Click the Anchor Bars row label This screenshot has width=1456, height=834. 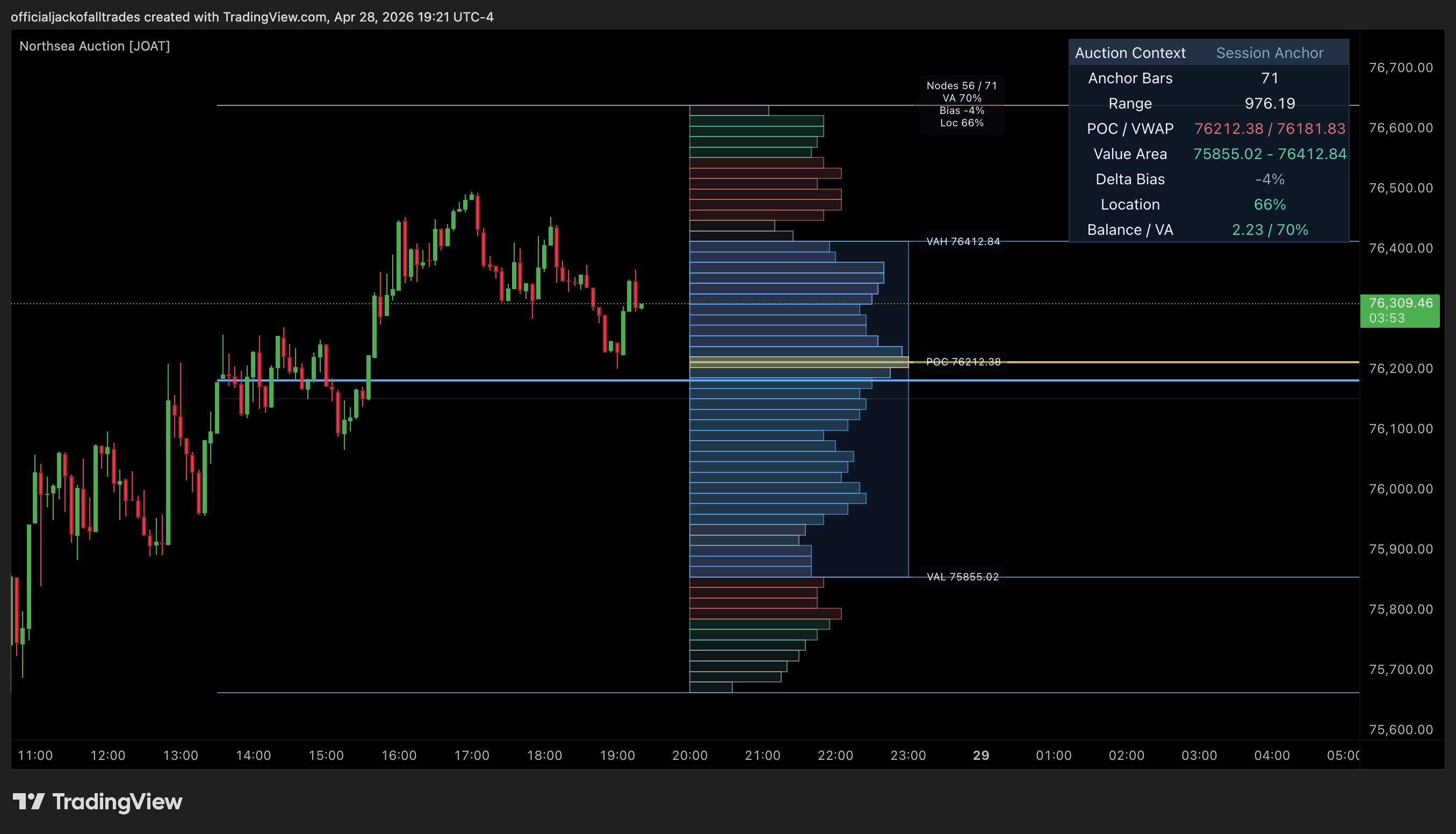point(1130,78)
